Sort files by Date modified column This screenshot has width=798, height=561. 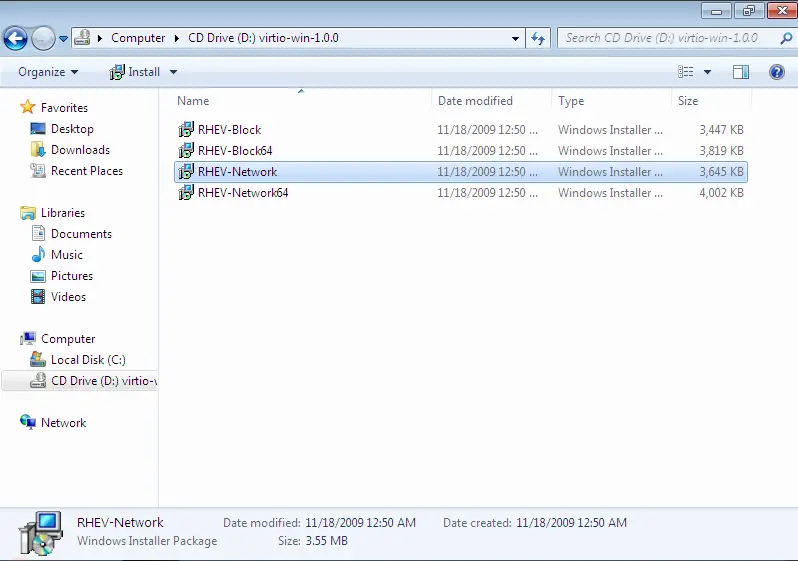(x=475, y=101)
